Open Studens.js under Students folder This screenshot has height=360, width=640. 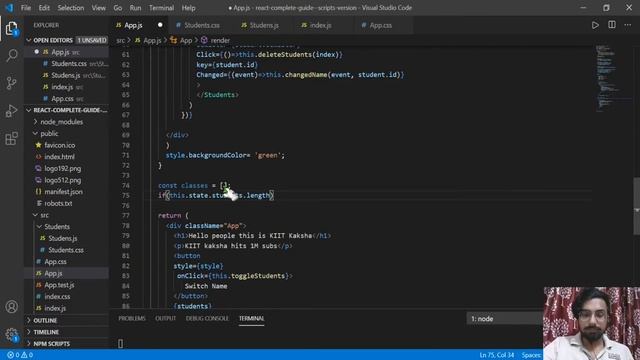[62, 238]
